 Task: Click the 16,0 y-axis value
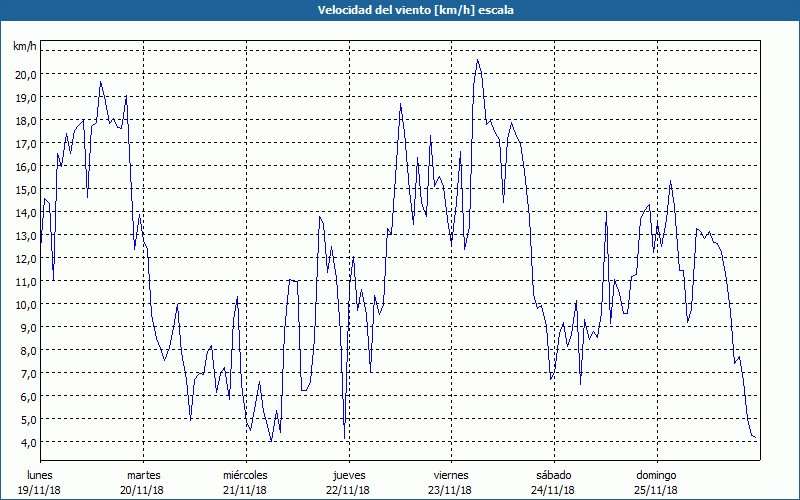pyautogui.click(x=27, y=166)
